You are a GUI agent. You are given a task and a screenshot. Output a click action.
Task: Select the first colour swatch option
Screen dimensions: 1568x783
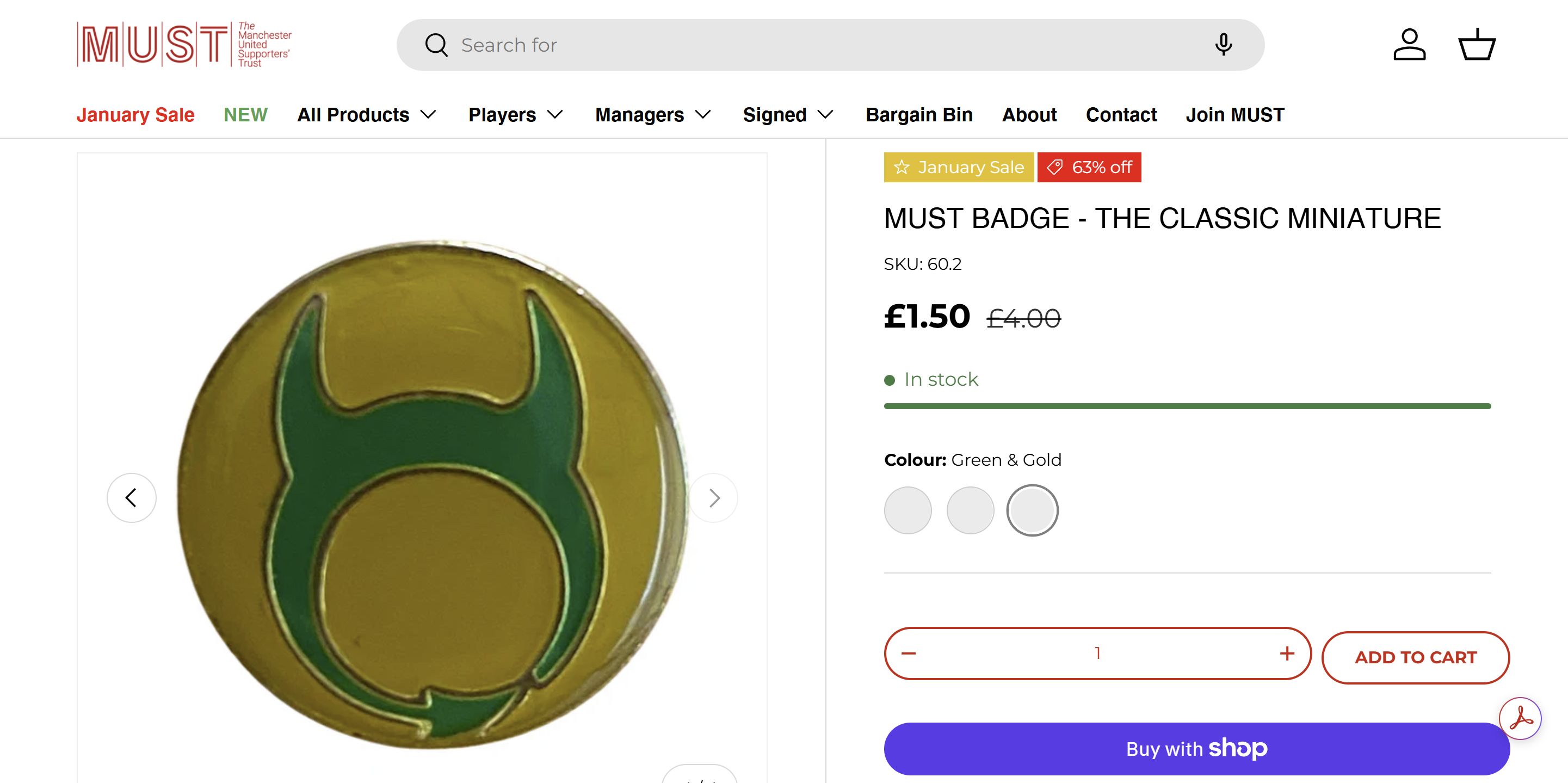[x=908, y=510]
